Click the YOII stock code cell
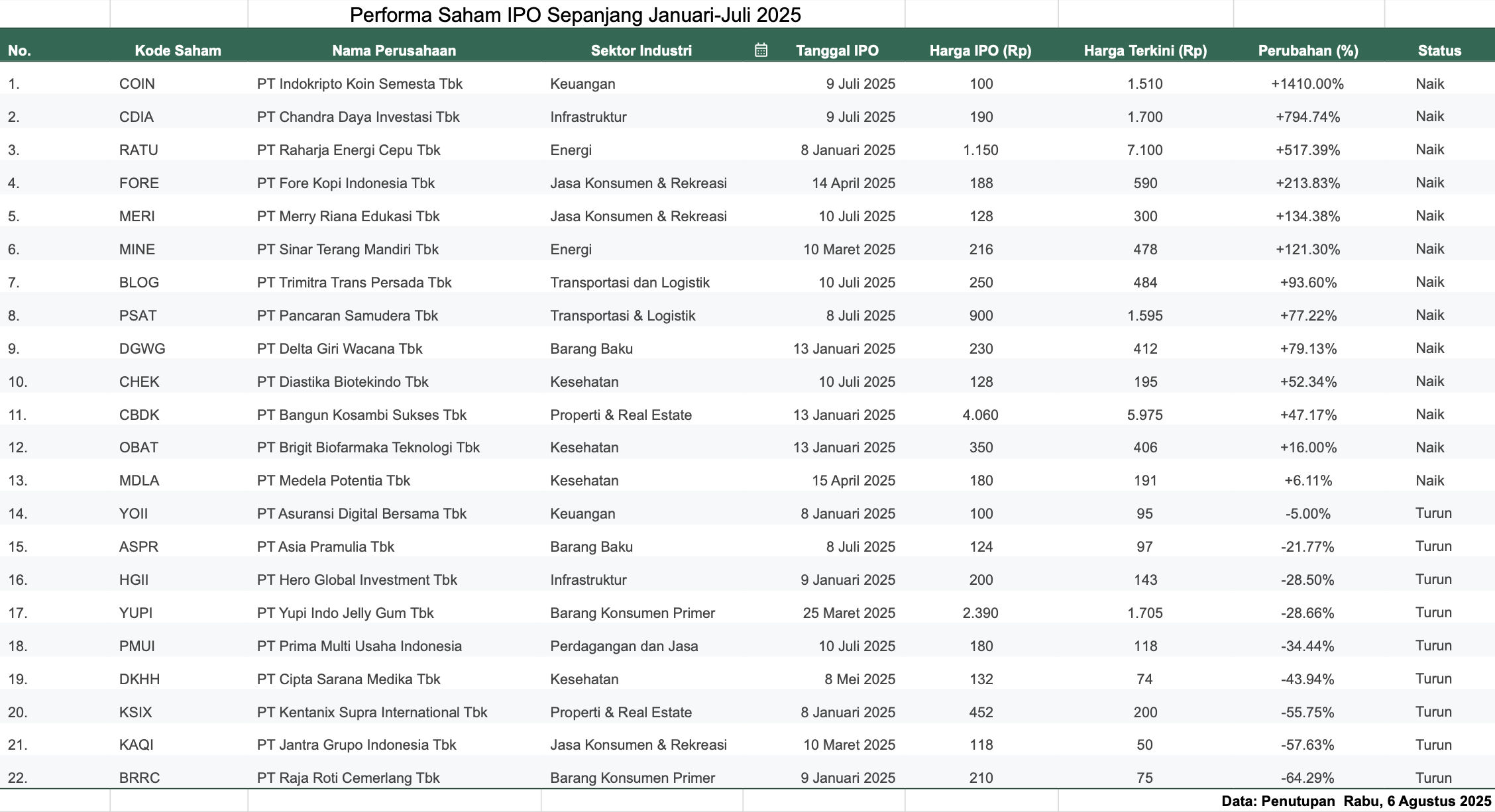 pos(133,513)
